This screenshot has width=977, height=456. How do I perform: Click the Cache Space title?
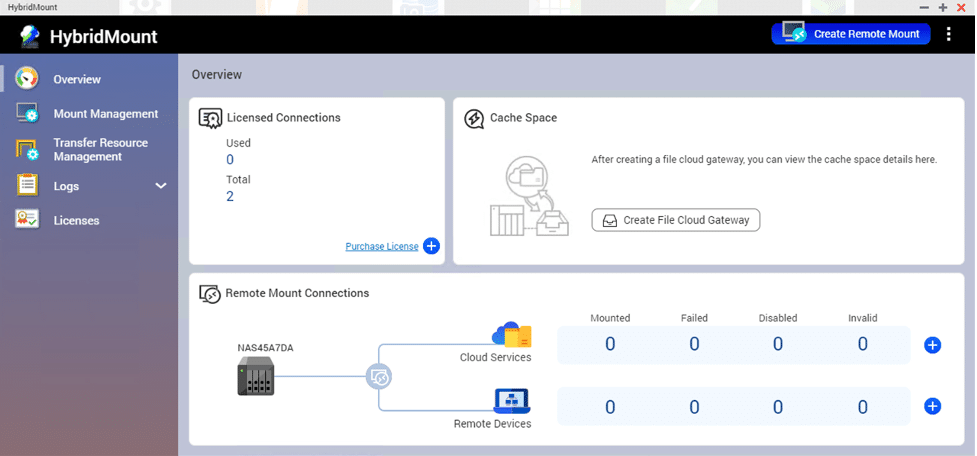523,118
